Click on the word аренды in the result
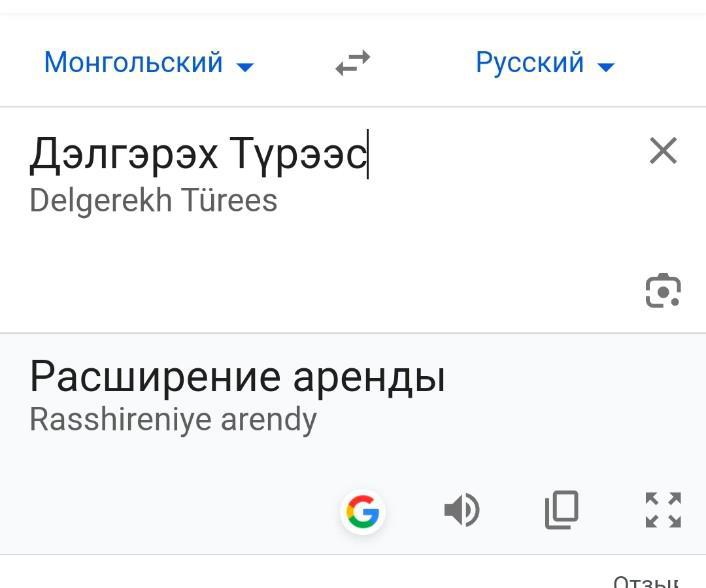This screenshot has width=706, height=588. coord(369,377)
